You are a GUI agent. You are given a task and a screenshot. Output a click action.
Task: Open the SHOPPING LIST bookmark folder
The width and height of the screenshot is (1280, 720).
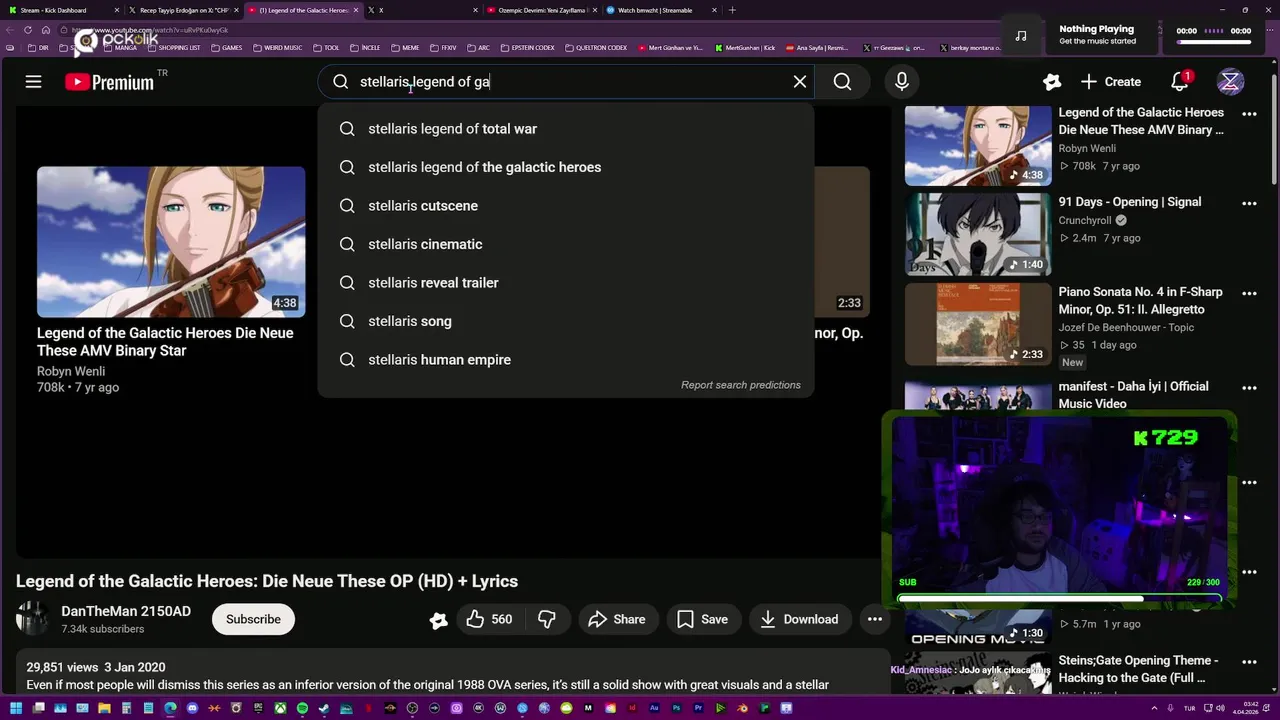click(174, 47)
